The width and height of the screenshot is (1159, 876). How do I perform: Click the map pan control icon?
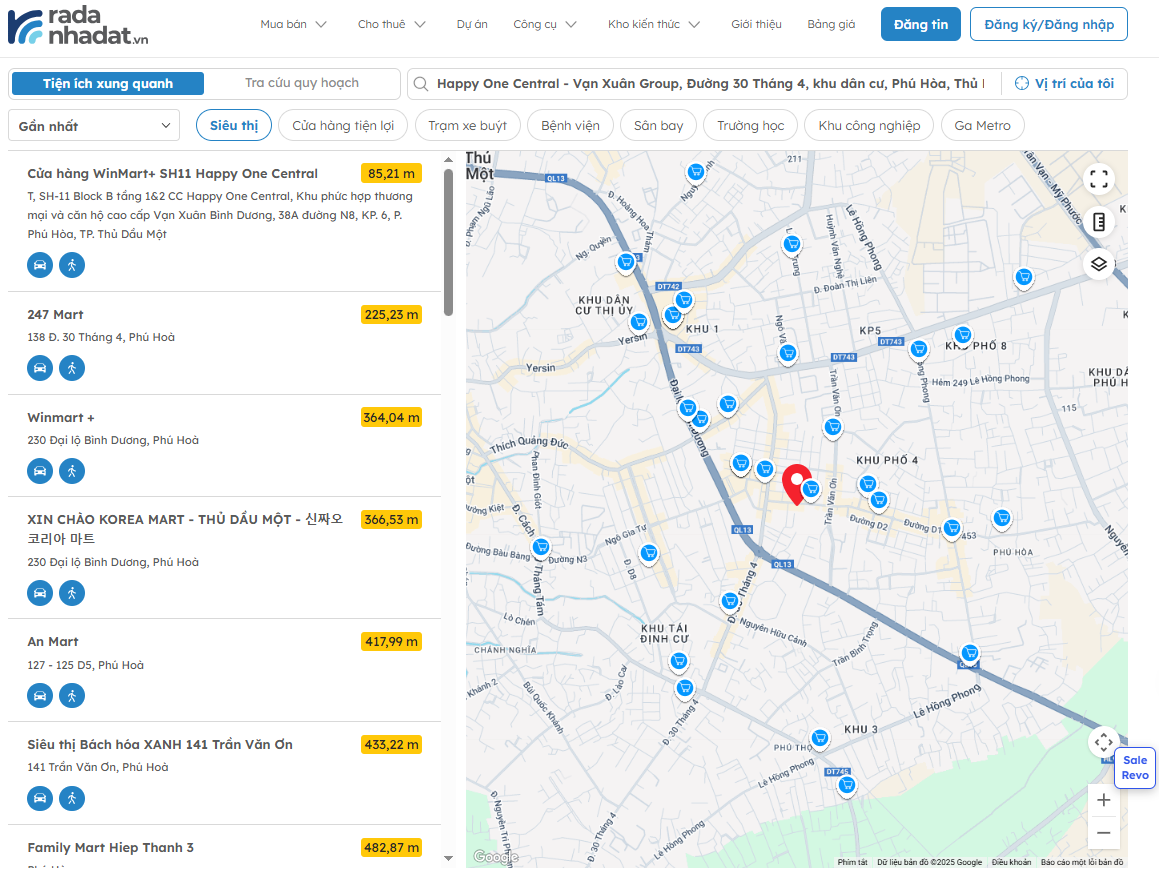point(1103,741)
